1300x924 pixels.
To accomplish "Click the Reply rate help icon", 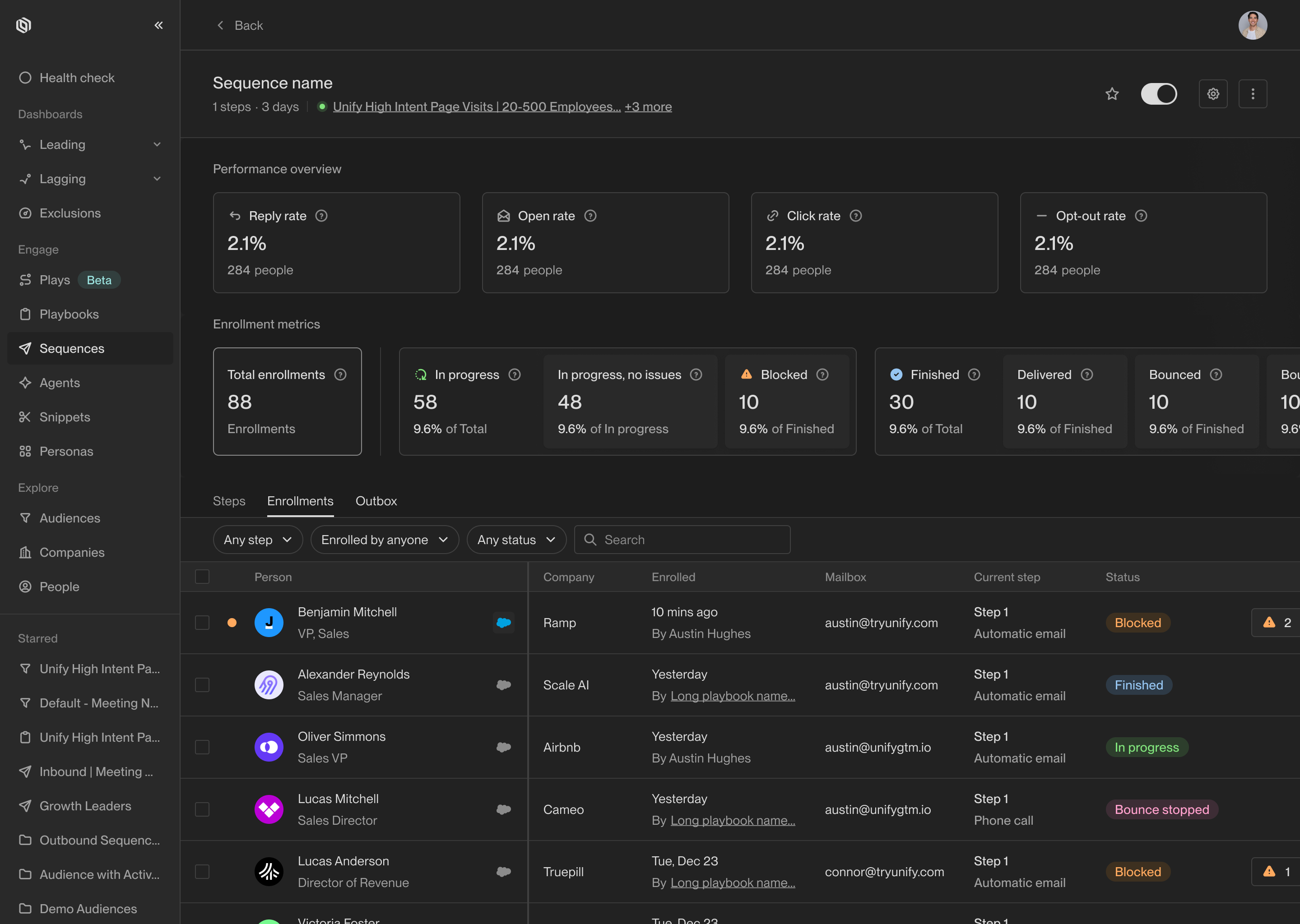I will 321,216.
